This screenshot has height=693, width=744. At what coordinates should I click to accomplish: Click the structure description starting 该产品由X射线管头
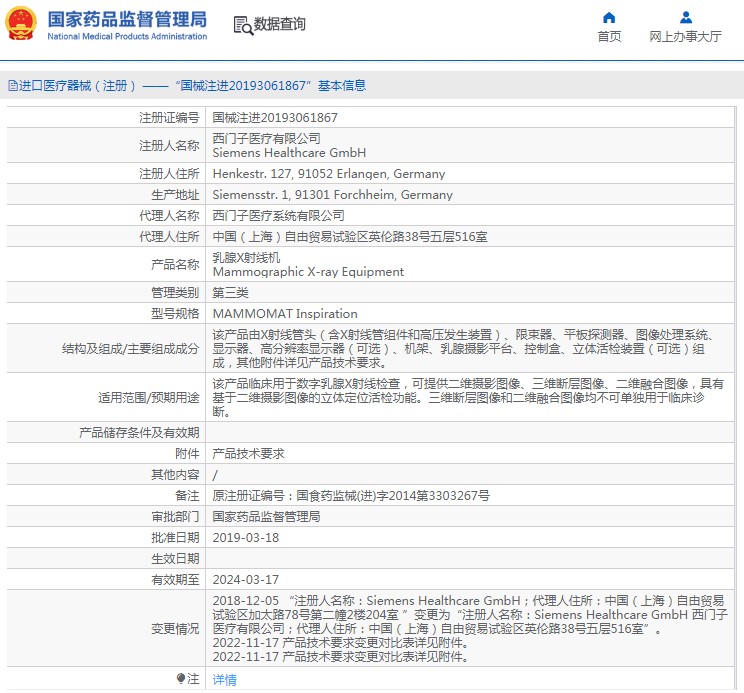coord(463,349)
